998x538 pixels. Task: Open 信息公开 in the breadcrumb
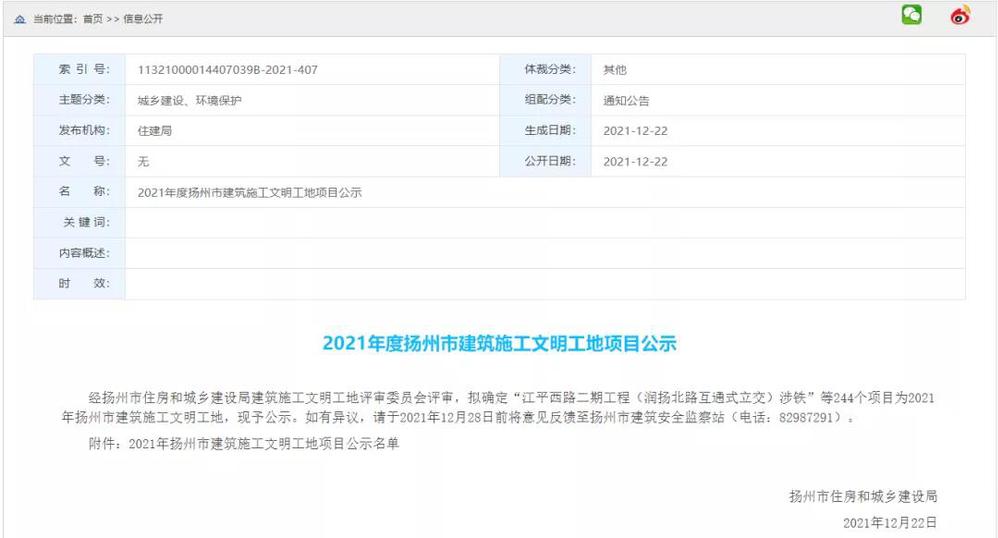coord(143,19)
